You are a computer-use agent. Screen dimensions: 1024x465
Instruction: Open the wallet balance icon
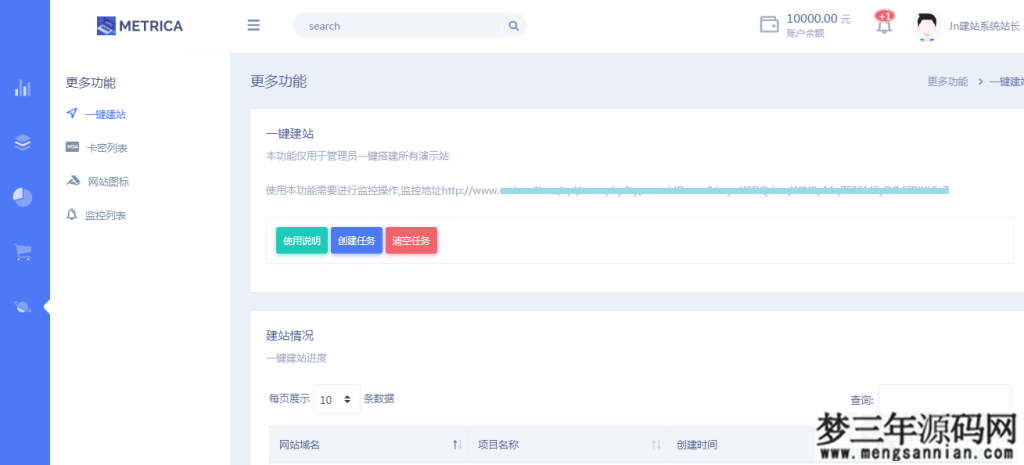[x=769, y=25]
